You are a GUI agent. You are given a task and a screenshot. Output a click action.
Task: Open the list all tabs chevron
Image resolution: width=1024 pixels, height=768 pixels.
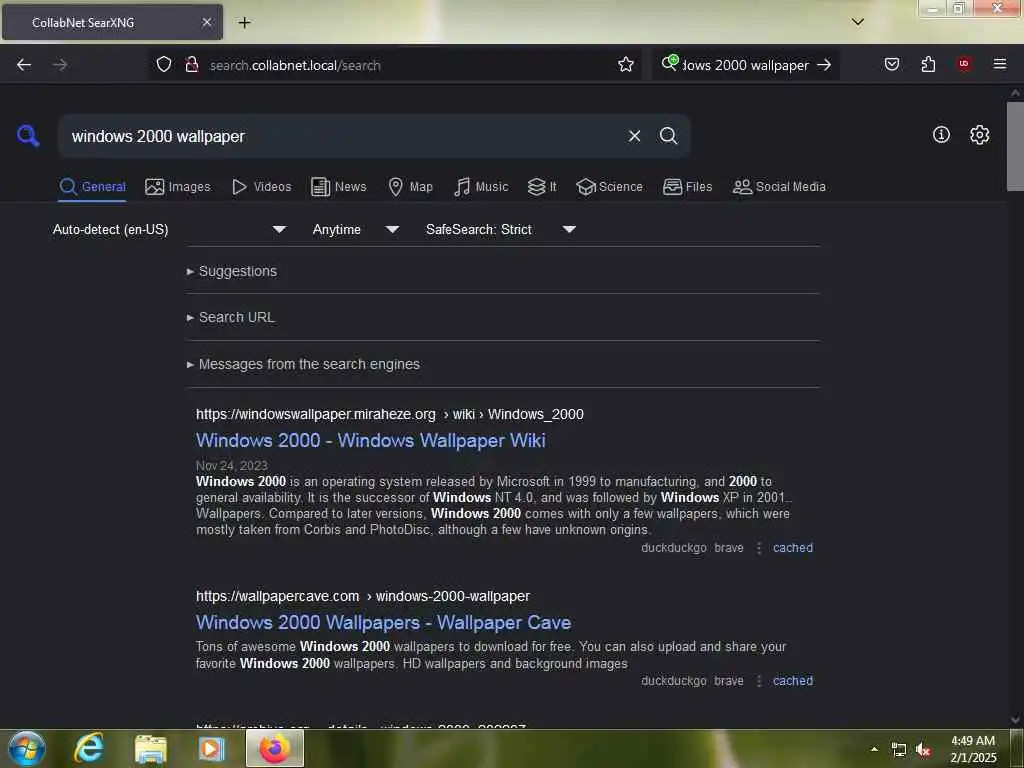[858, 22]
